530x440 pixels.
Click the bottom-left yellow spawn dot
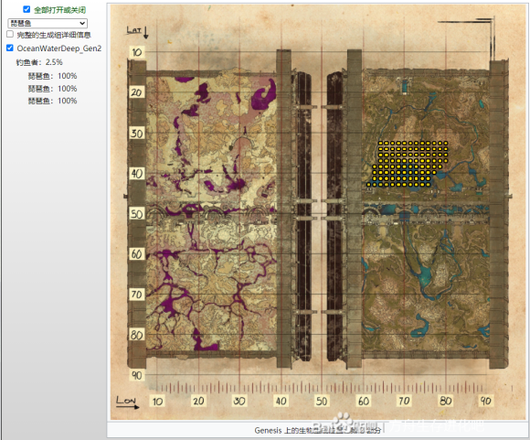pos(368,185)
